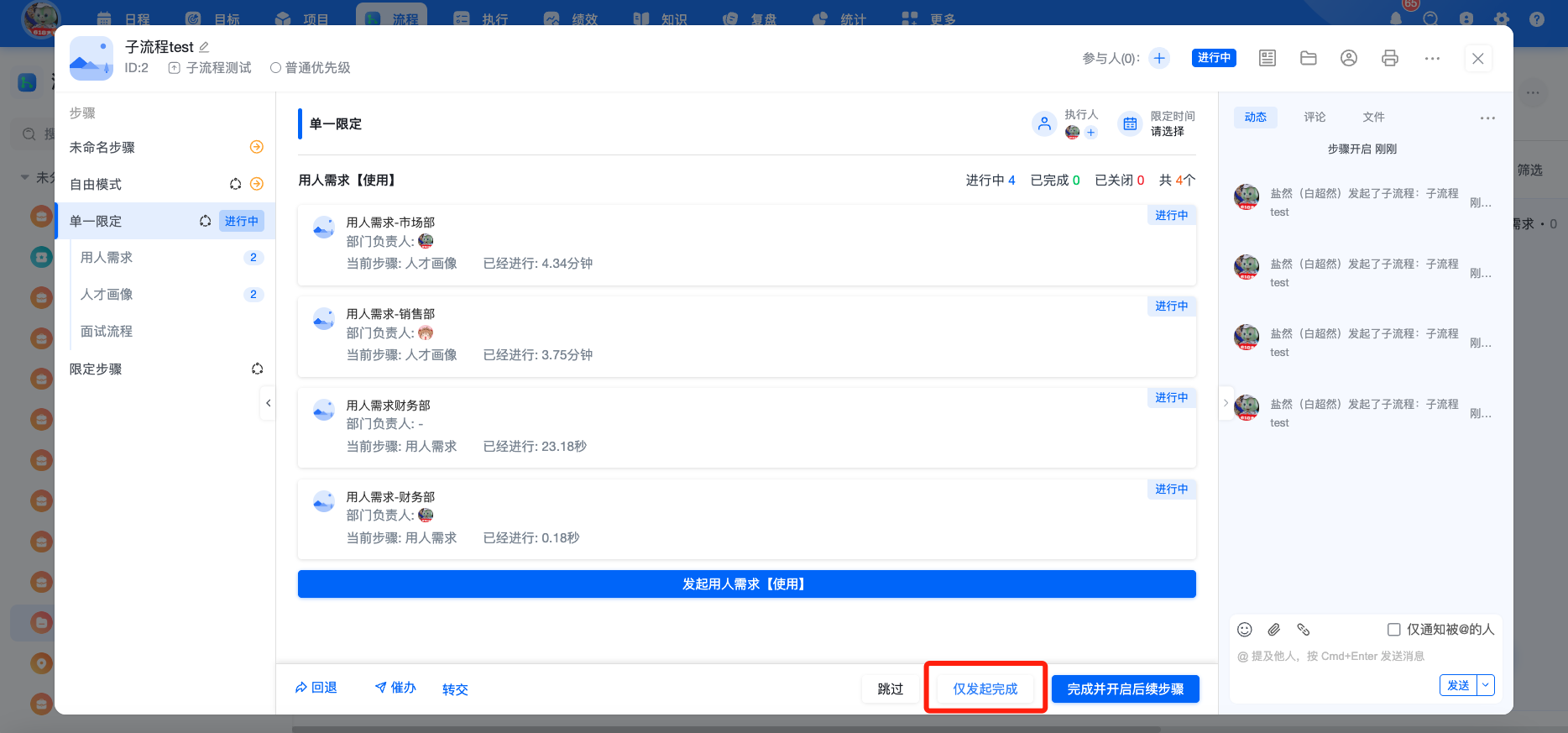Click the 用人需求-销售部 card icon

323,319
